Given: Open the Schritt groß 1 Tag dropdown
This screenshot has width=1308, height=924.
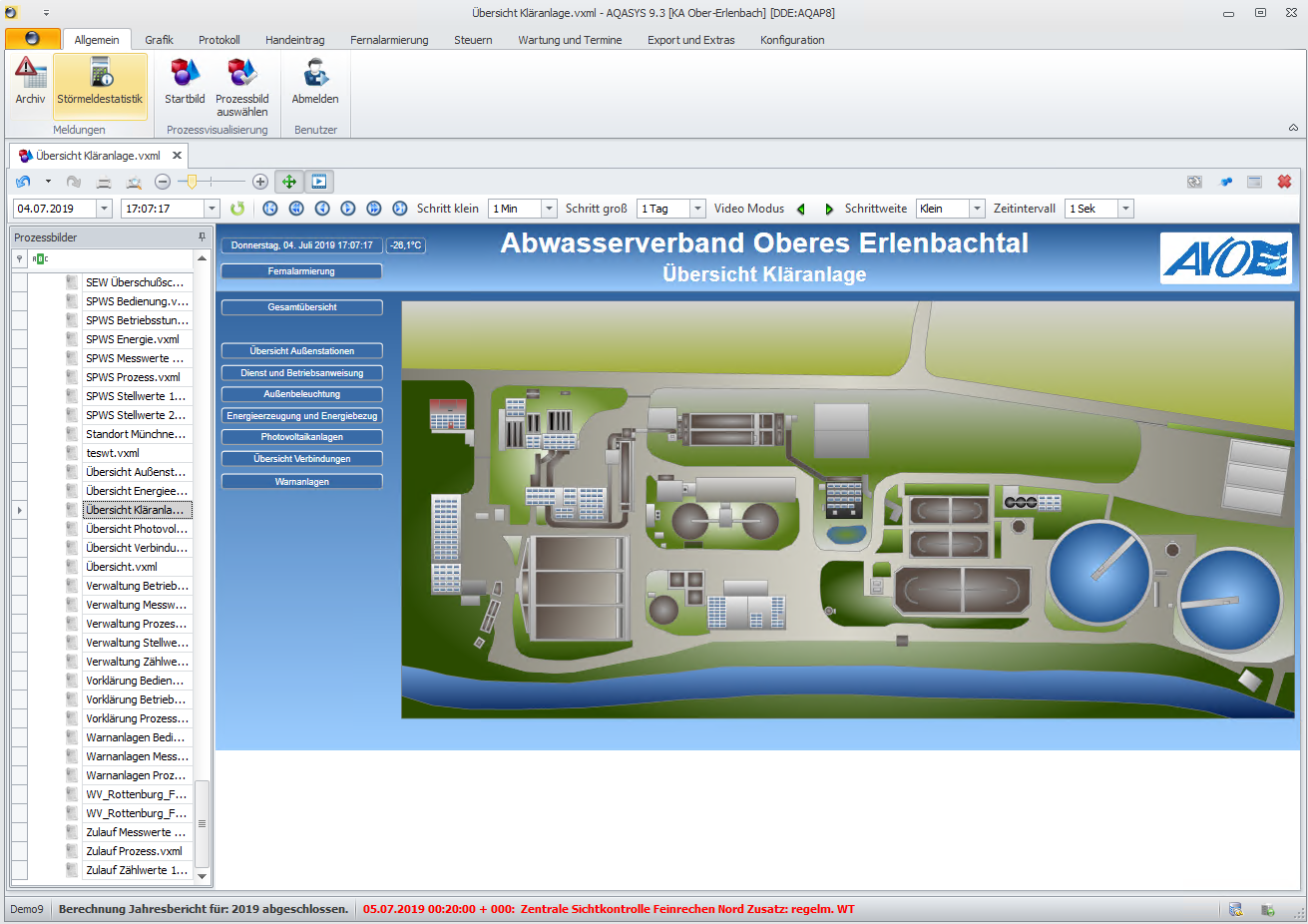Looking at the screenshot, I should pos(698,209).
